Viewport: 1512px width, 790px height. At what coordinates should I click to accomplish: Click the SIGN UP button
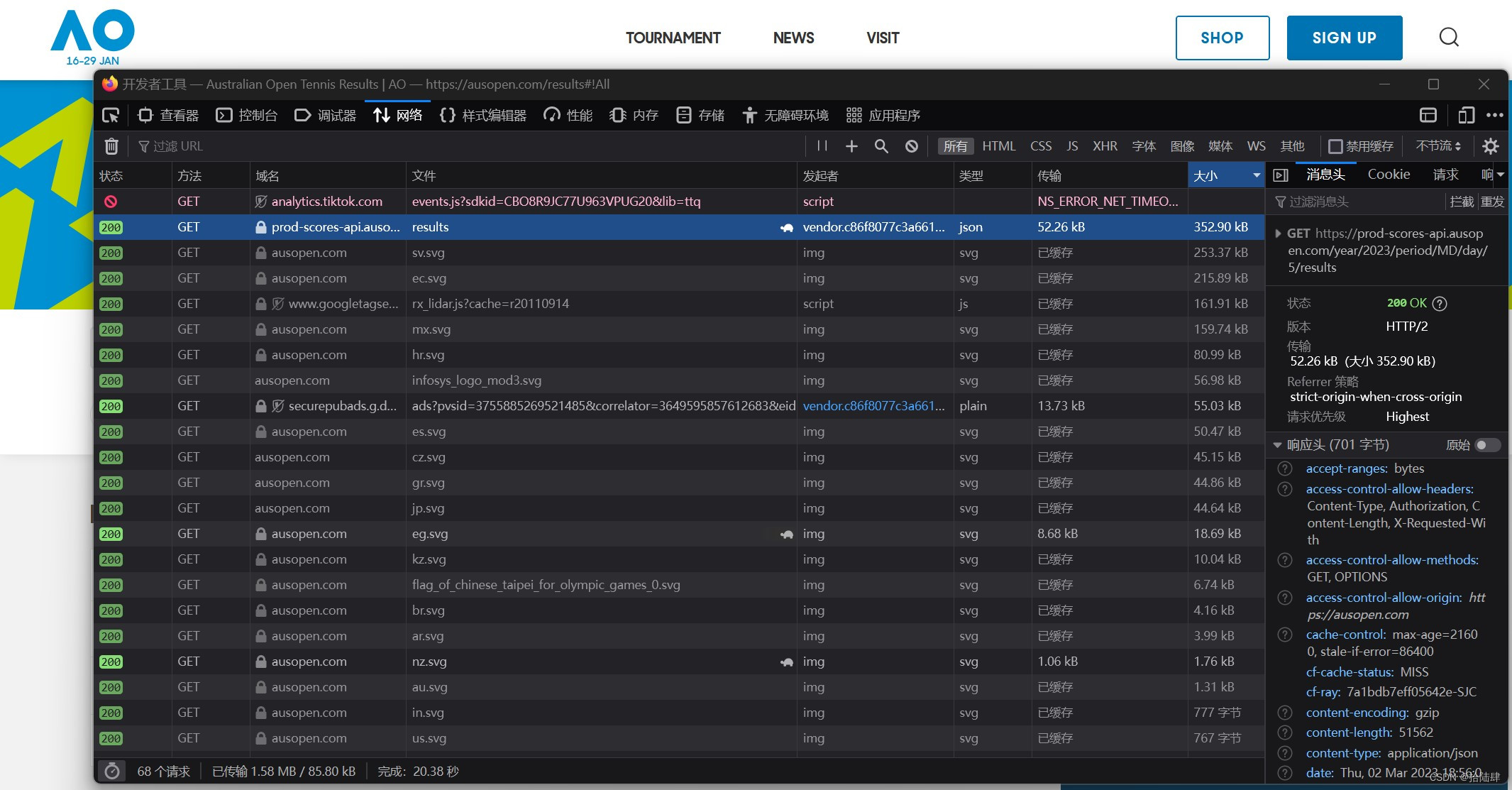coord(1344,38)
